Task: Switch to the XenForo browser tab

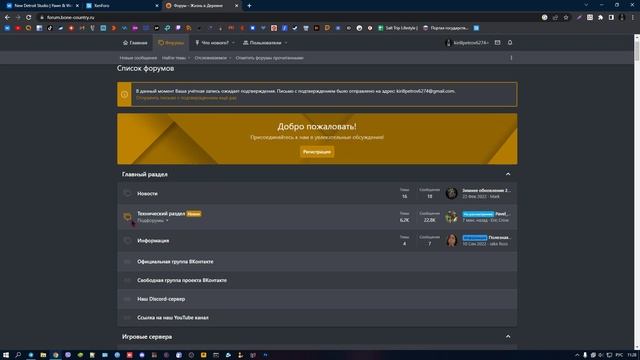Action: [x=122, y=6]
